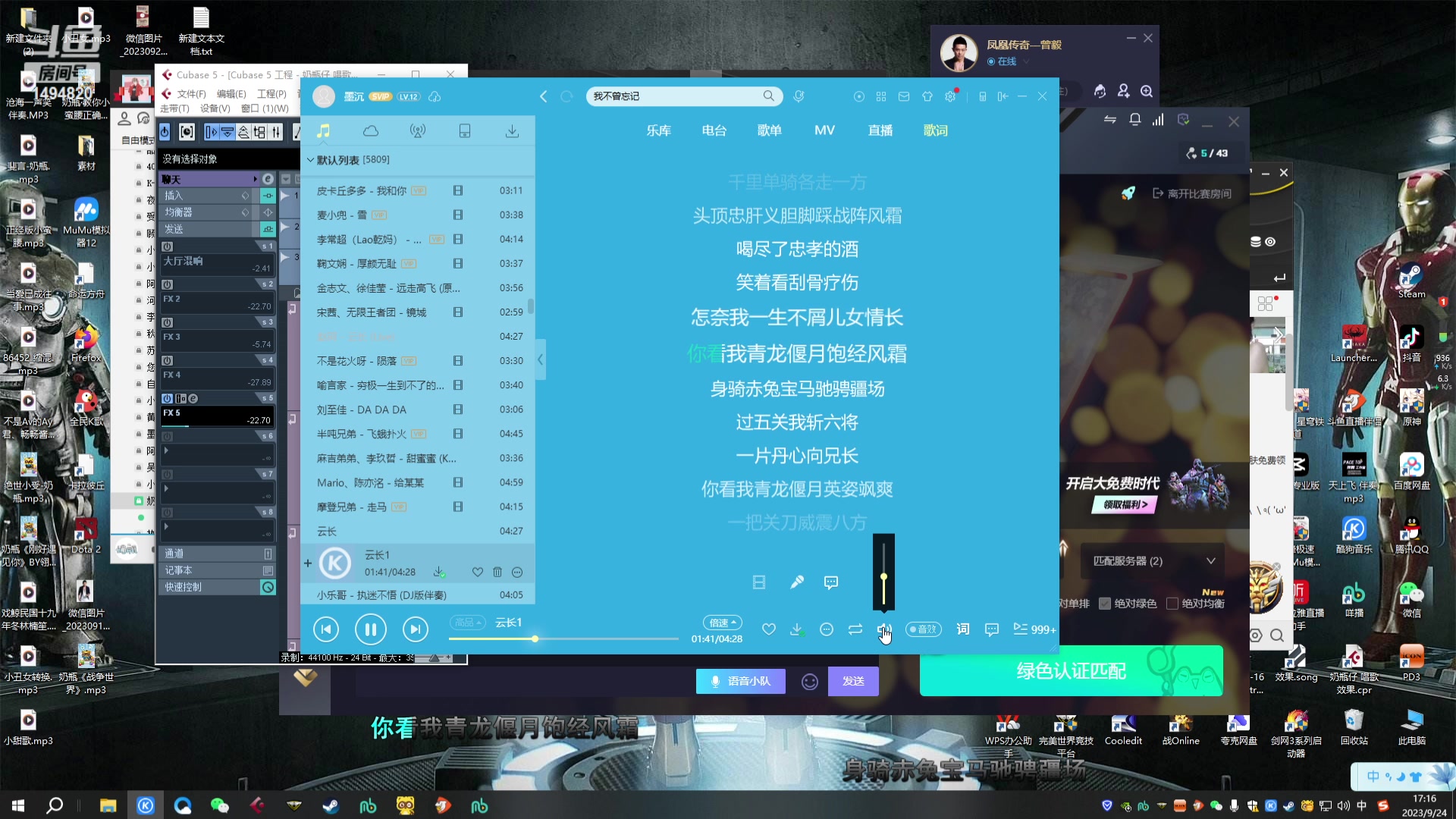Image resolution: width=1456 pixels, height=819 pixels.
Task: Click 绿色认证匹配 button
Action: [x=1071, y=670]
